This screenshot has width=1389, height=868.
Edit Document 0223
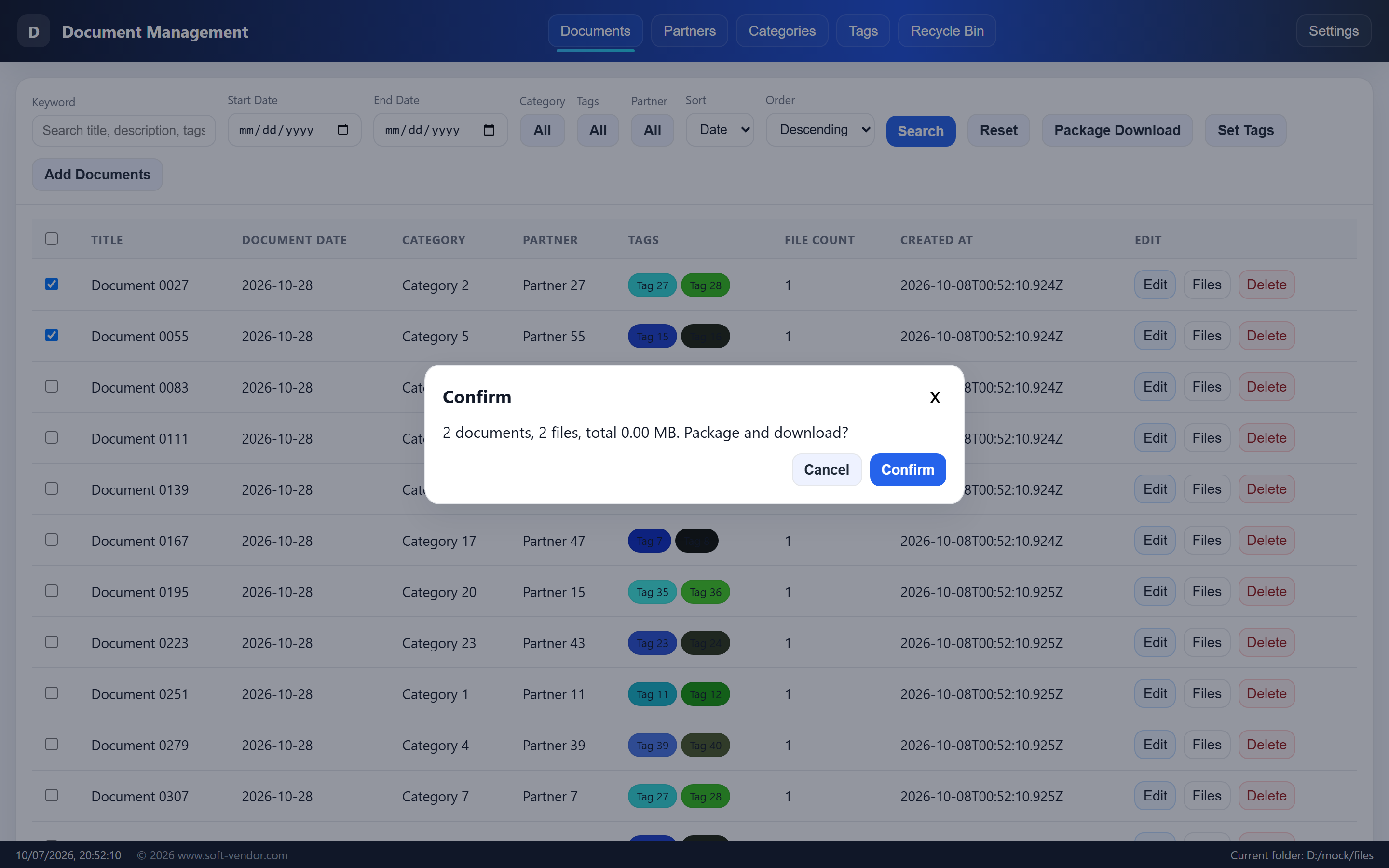[x=1155, y=642]
